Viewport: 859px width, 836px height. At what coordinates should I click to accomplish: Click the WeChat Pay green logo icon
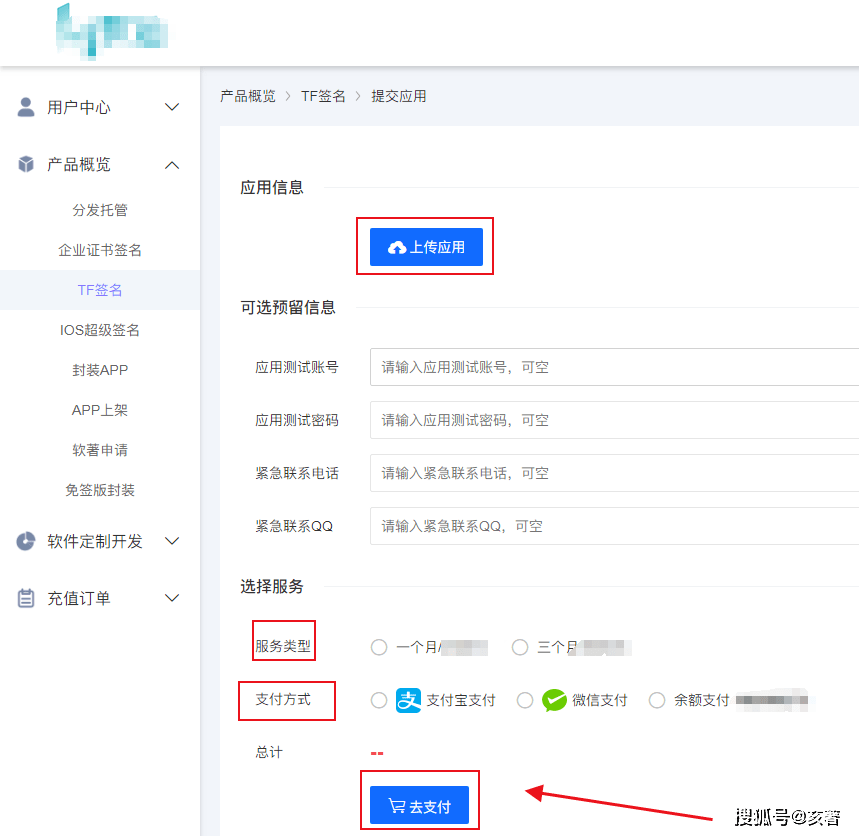[x=554, y=700]
